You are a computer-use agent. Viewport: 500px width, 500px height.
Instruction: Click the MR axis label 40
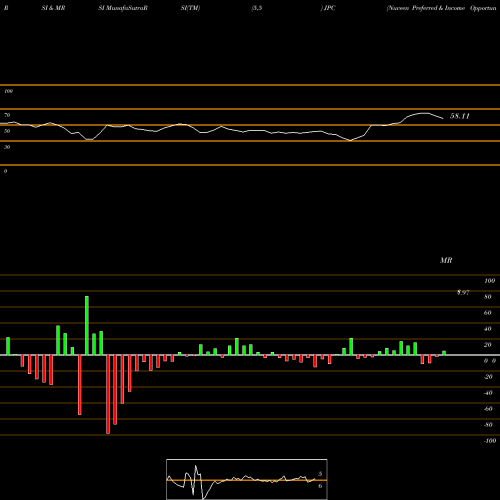pos(488,329)
